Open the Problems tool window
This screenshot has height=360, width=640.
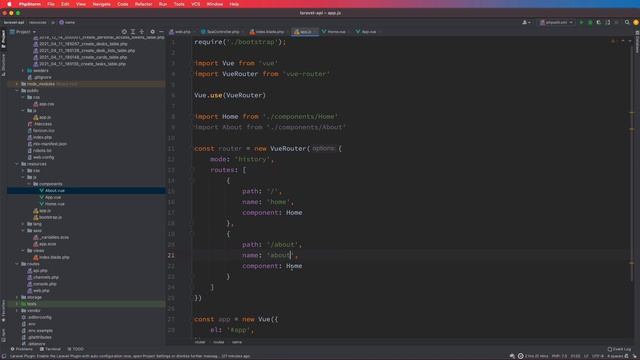coord(22,349)
